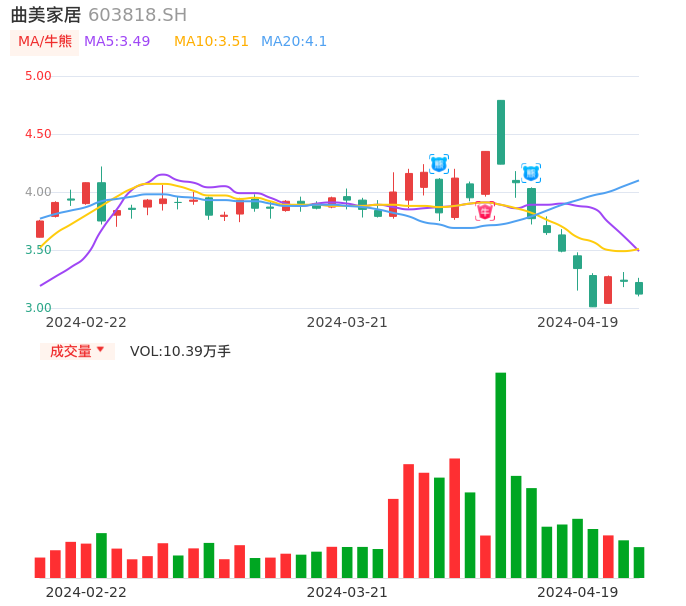This screenshot has width=686, height=606.
Task: Click the 4.50 price axis label
Action: pos(38,134)
